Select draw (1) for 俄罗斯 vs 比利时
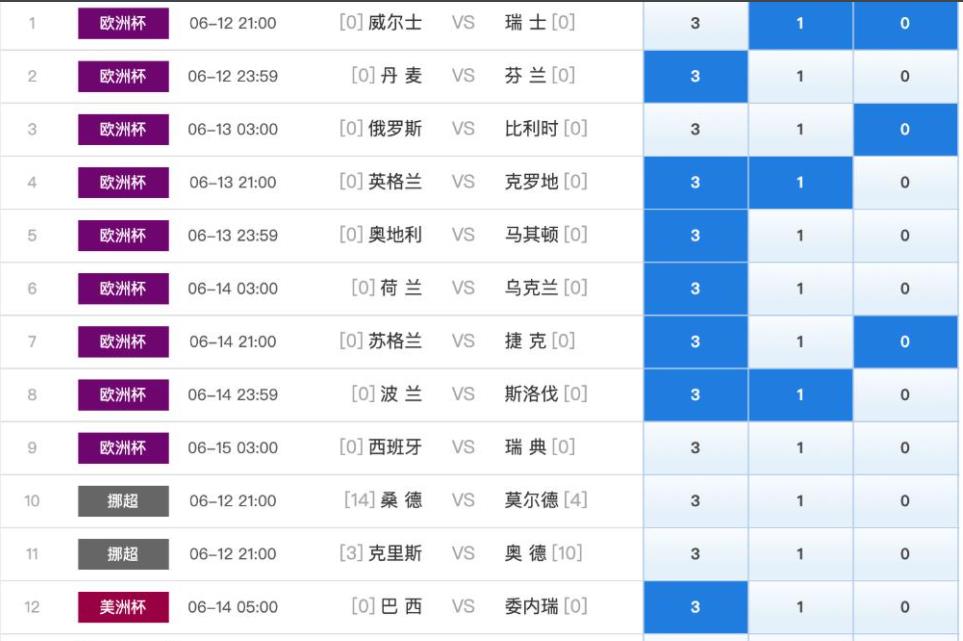Viewport: 963px width, 641px height. pyautogui.click(x=800, y=129)
